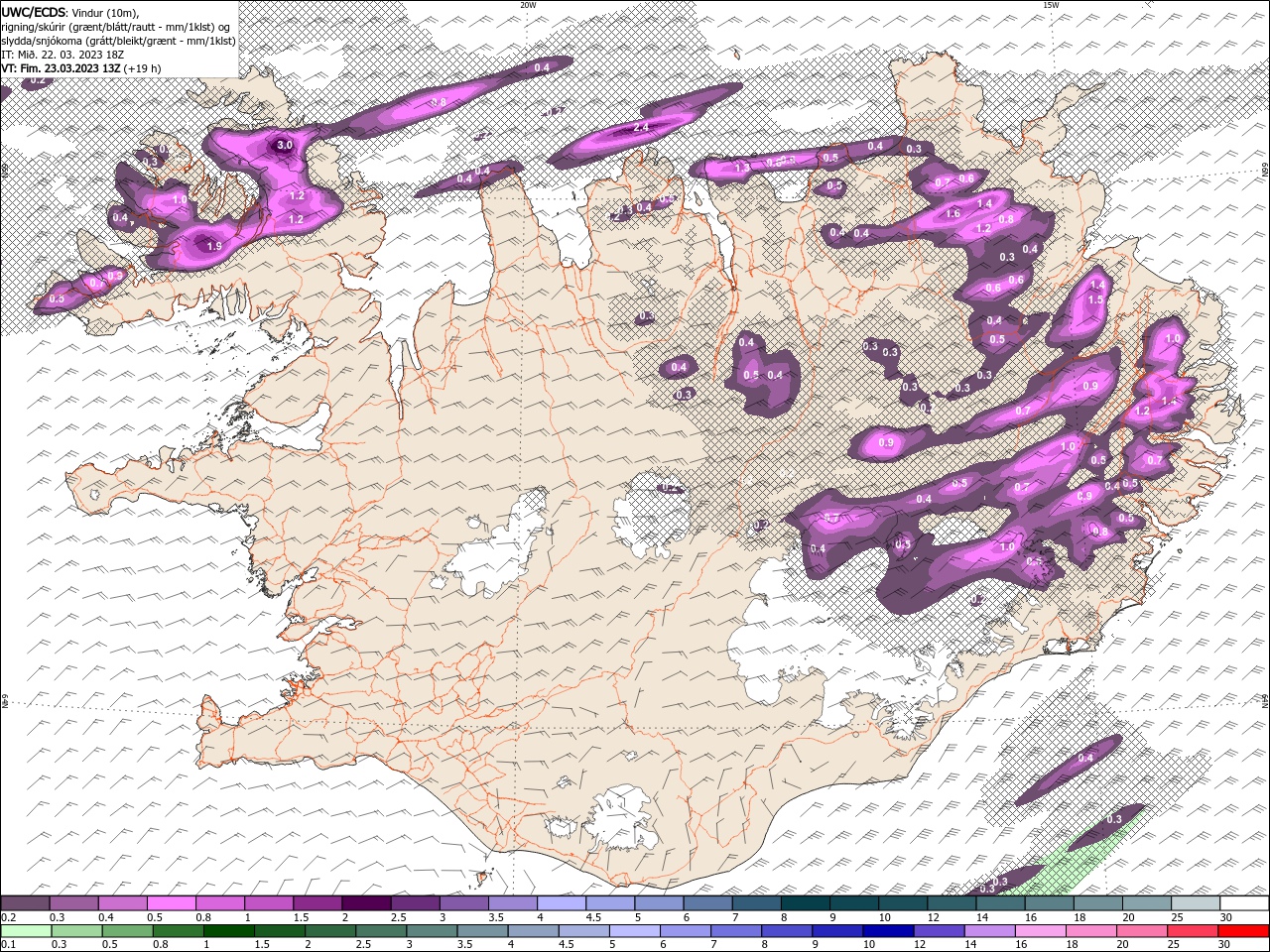This screenshot has height=952, width=1270.
Task: Click the lower row grey-green swatch starting at 3
Action: click(x=430, y=931)
